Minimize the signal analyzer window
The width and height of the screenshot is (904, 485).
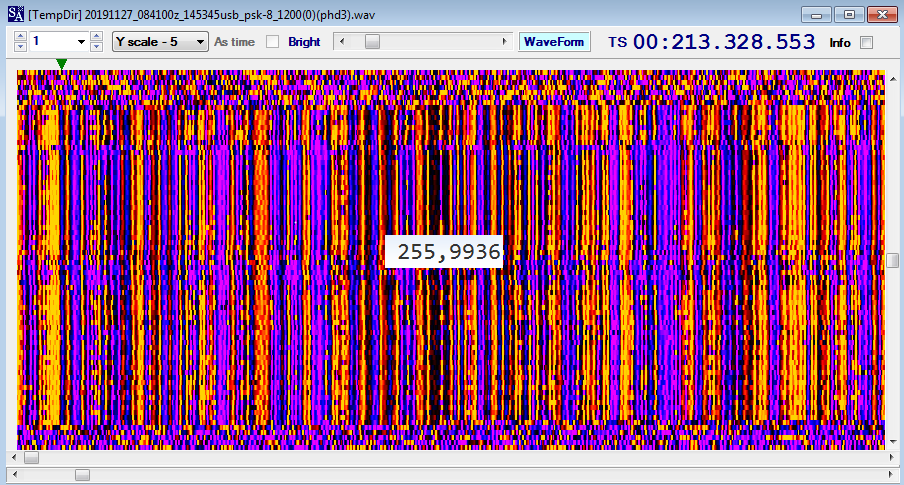tap(816, 14)
